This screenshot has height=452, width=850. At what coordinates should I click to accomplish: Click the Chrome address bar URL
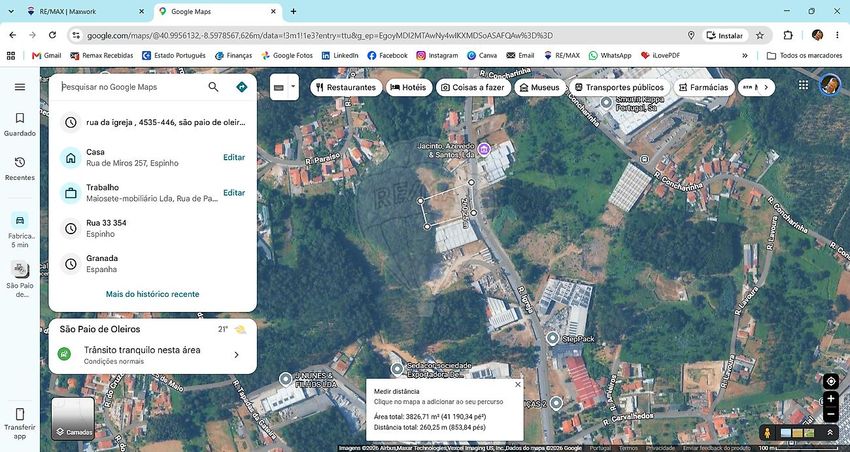[x=320, y=35]
